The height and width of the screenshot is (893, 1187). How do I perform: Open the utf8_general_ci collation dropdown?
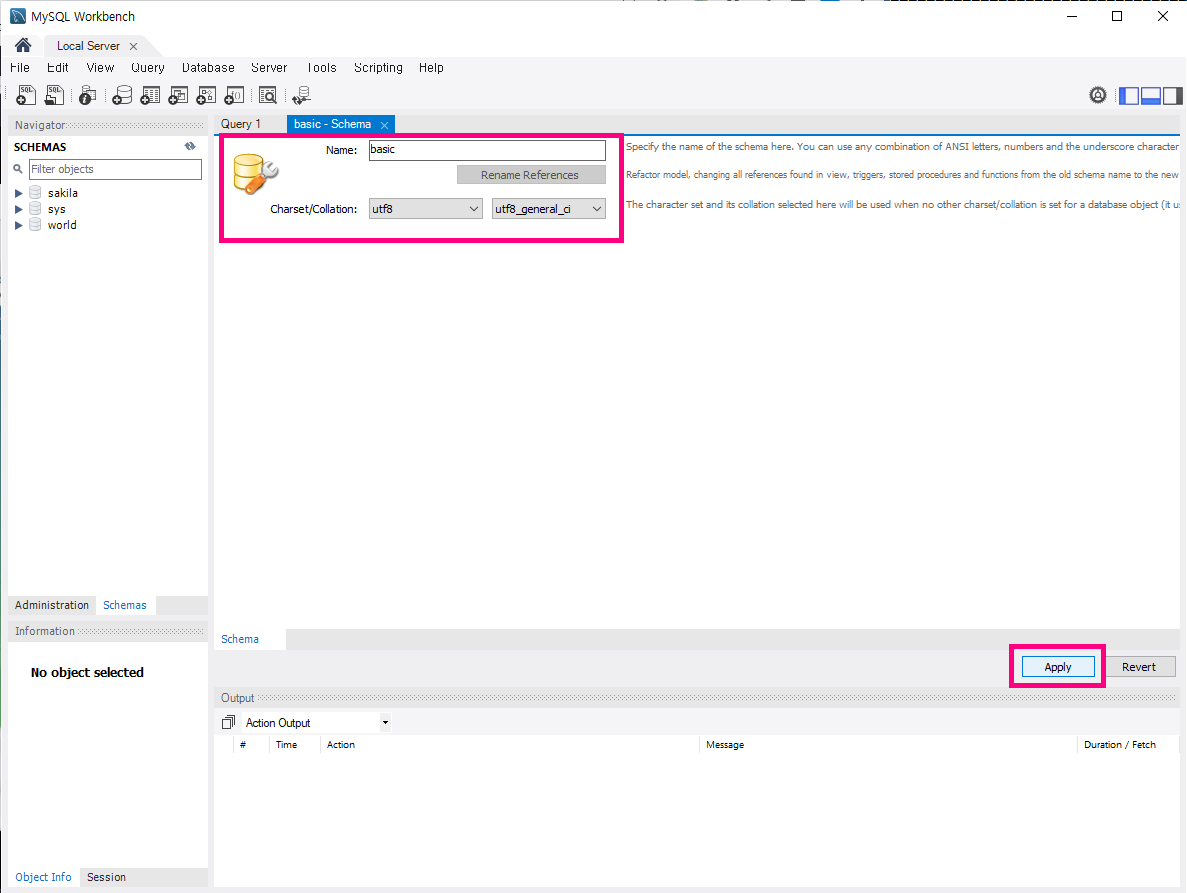(549, 209)
